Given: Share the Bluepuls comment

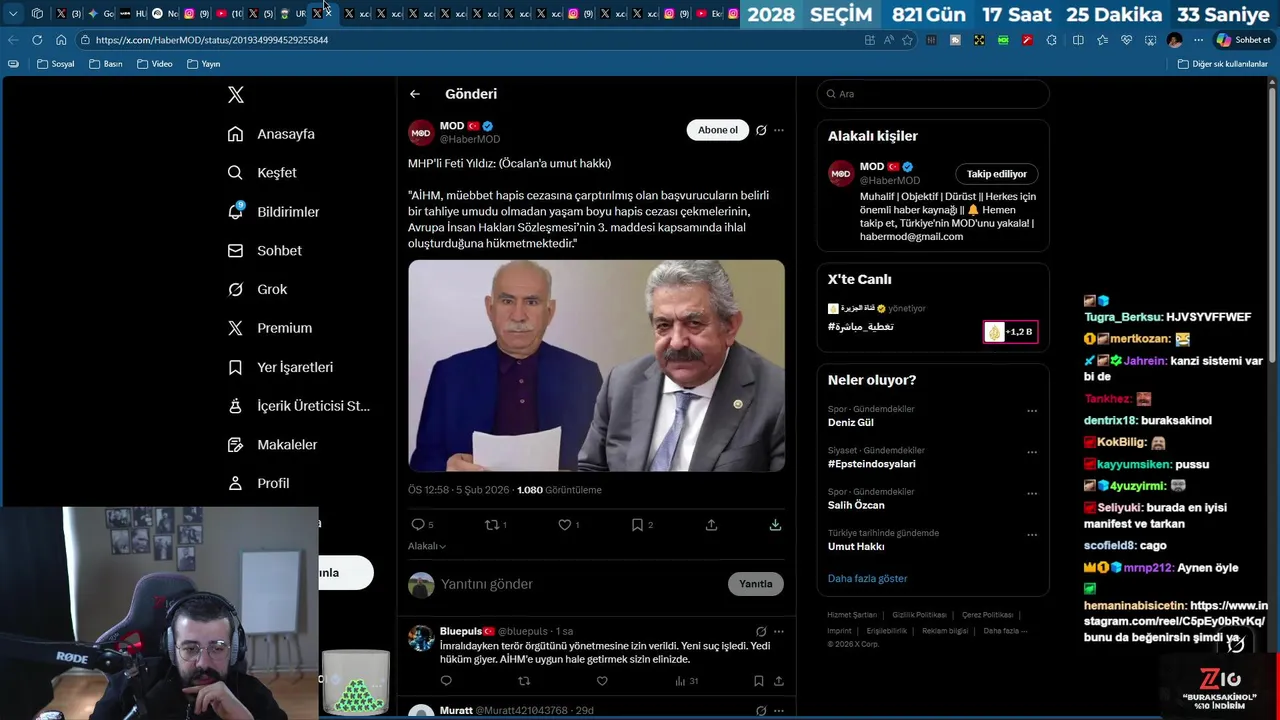Looking at the screenshot, I should (x=778, y=681).
